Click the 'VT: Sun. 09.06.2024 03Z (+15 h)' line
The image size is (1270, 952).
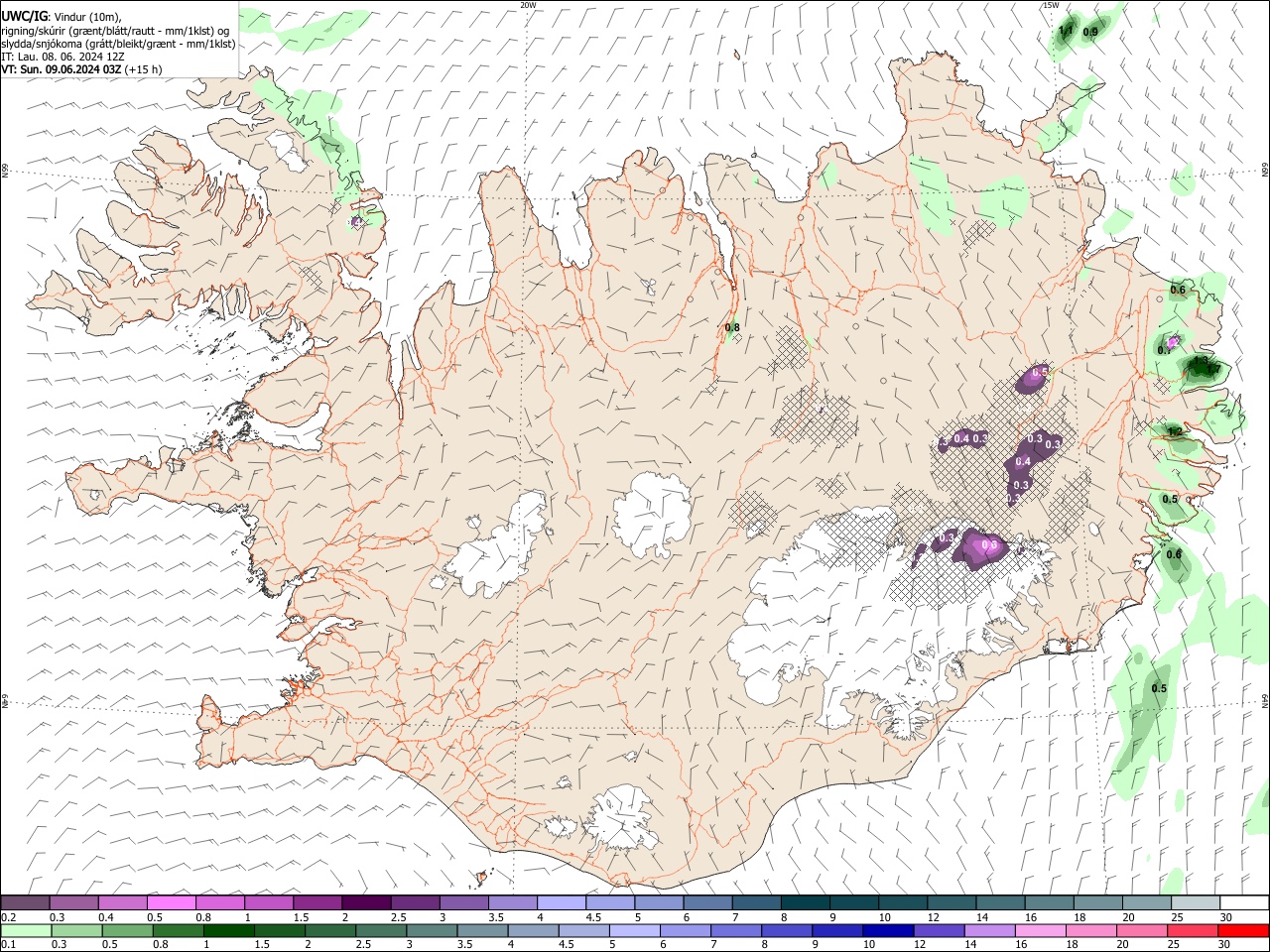click(81, 69)
